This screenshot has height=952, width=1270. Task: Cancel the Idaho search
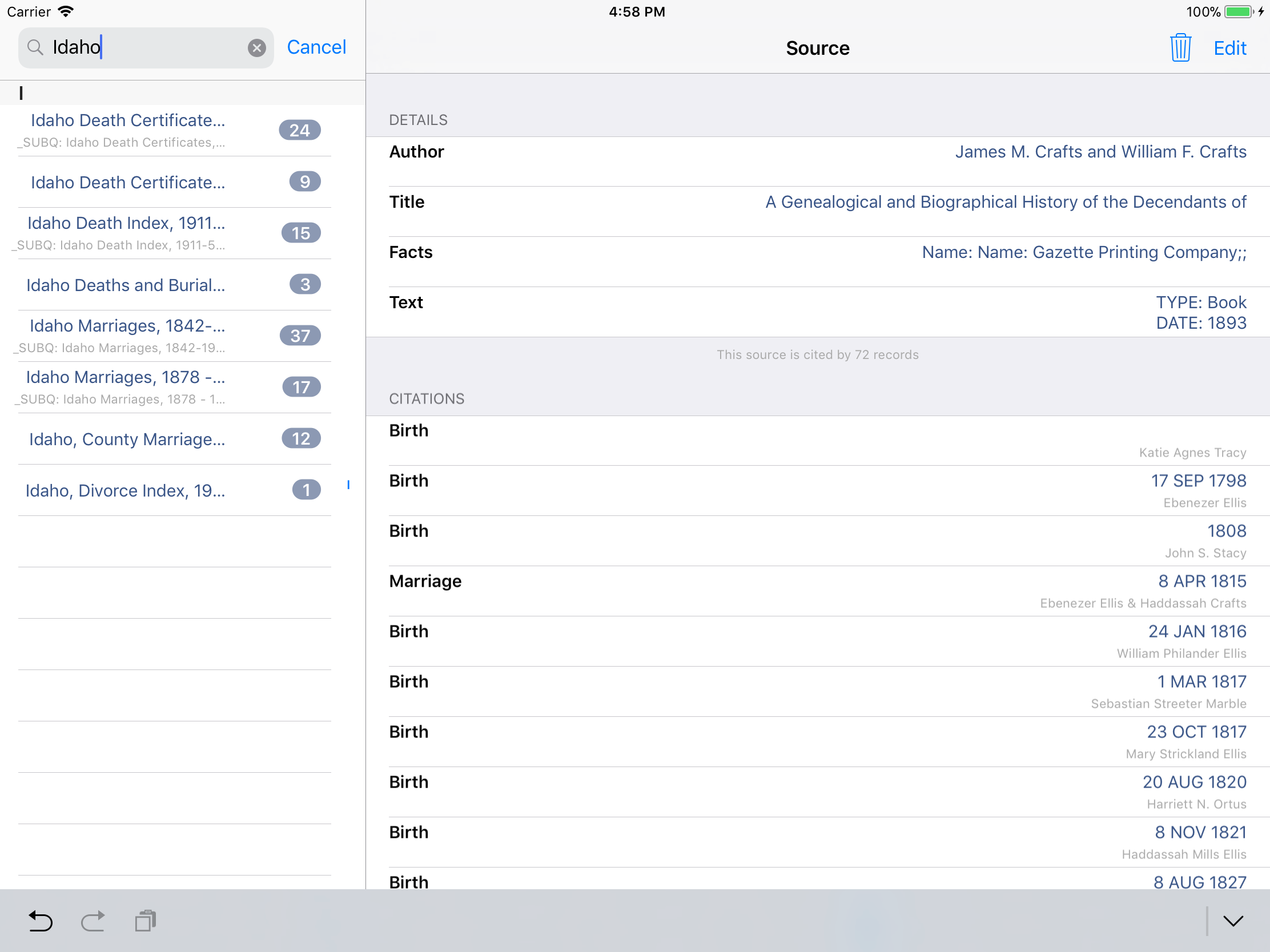pos(316,47)
